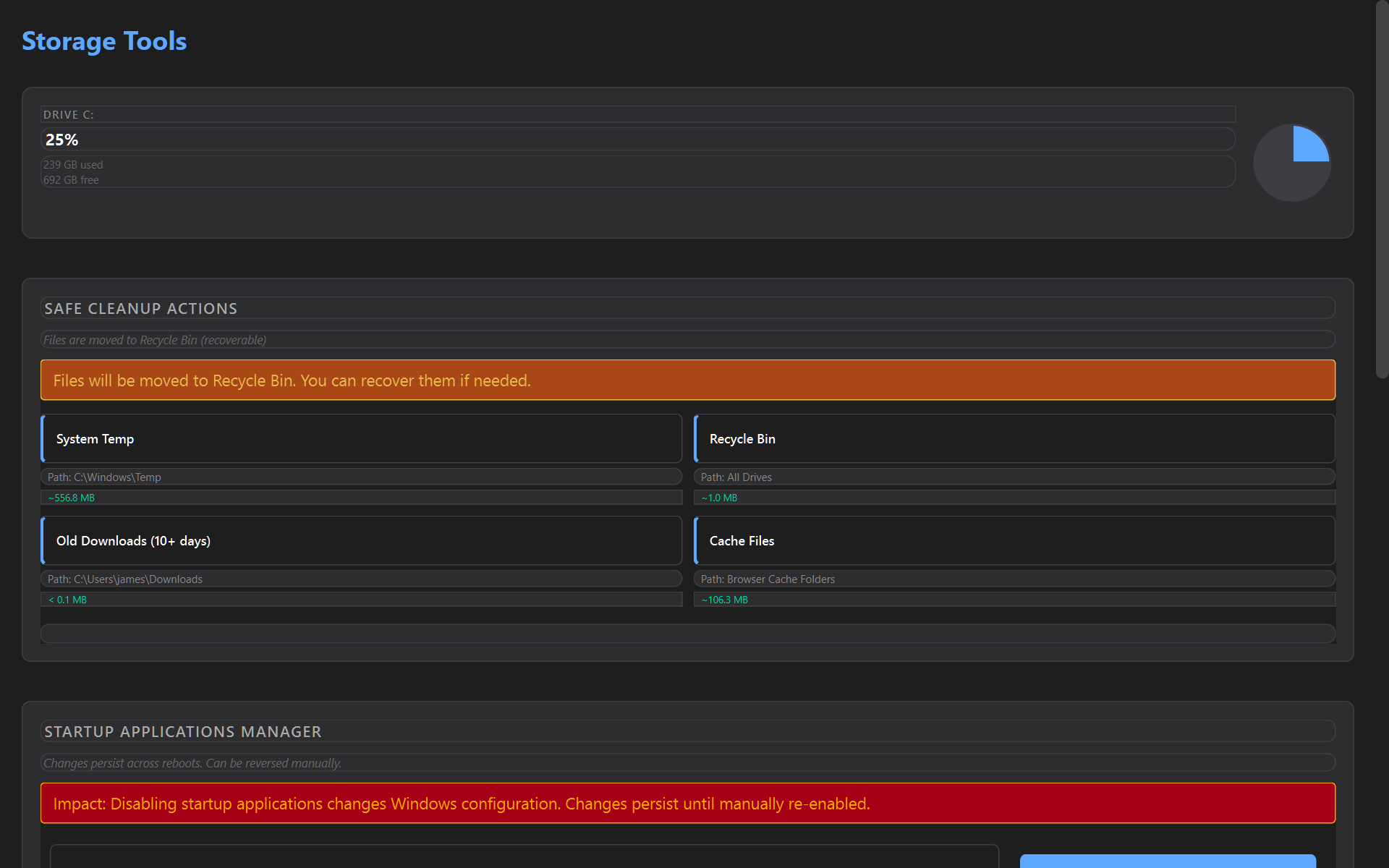The width and height of the screenshot is (1389, 868).
Task: Click the C:\Users\james\Downloads path field
Action: [x=361, y=579]
